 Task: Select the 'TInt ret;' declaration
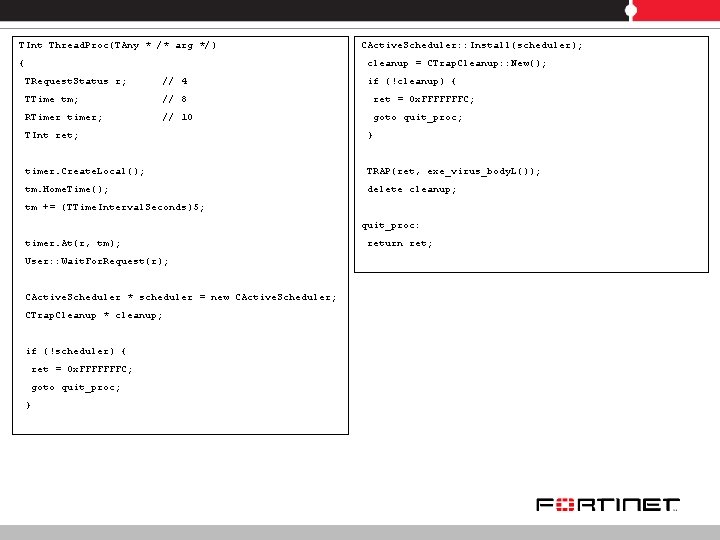point(51,135)
